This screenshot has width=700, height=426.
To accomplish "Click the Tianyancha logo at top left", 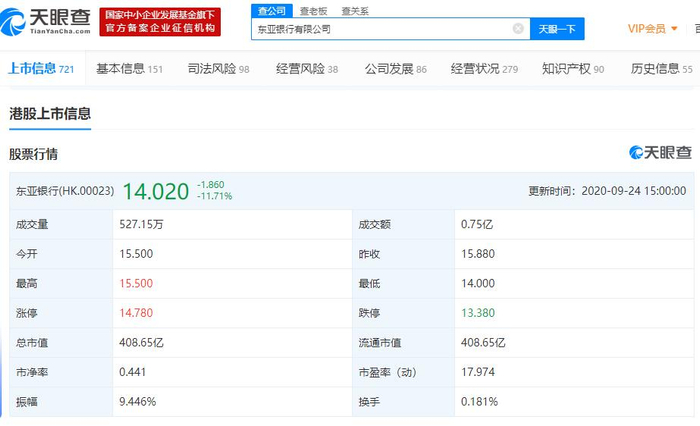I will pyautogui.click(x=48, y=19).
